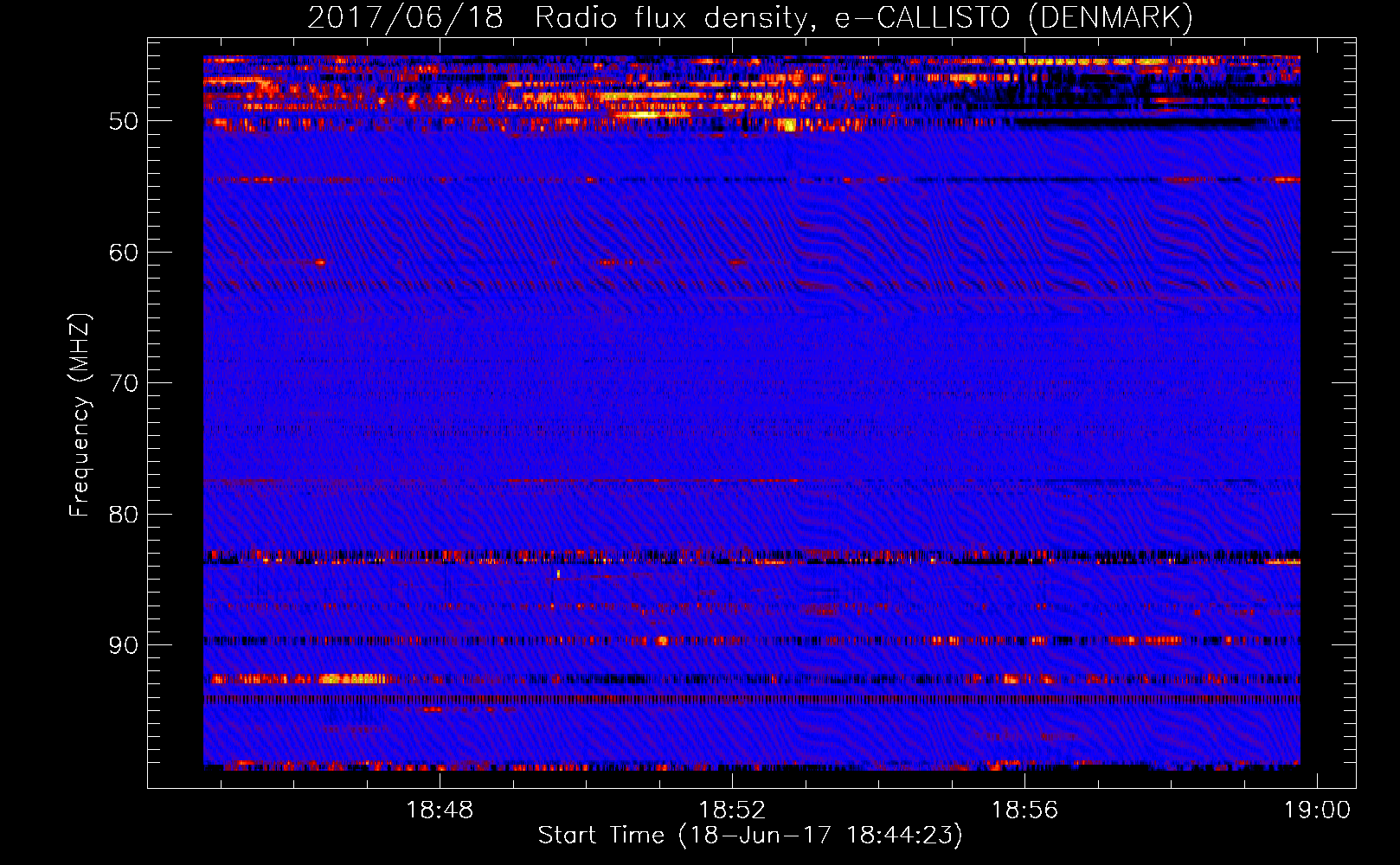The width and height of the screenshot is (1400, 865).
Task: Click the "80" frequency tick label
Action: [124, 515]
